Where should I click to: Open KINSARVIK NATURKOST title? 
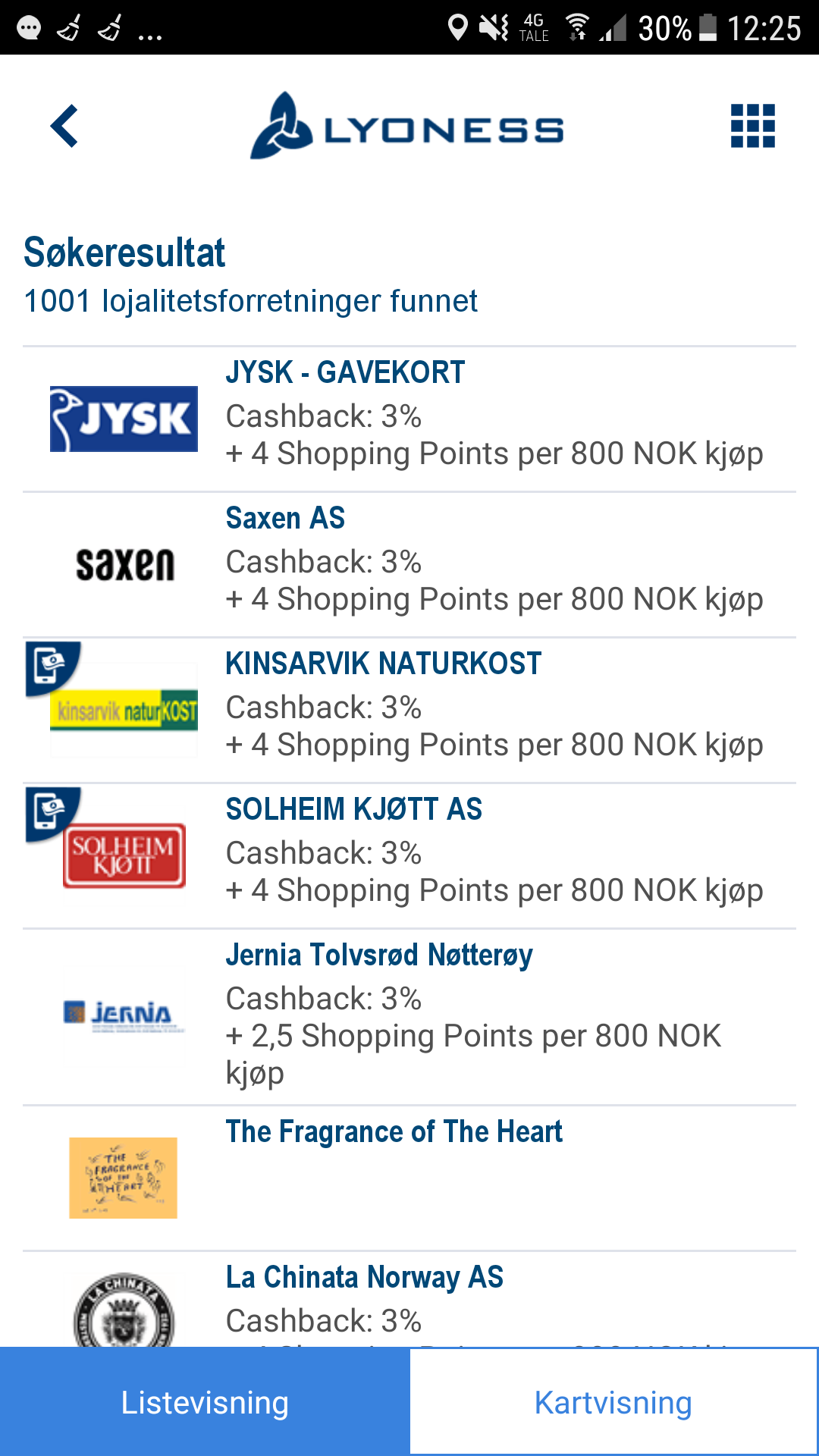tap(383, 664)
